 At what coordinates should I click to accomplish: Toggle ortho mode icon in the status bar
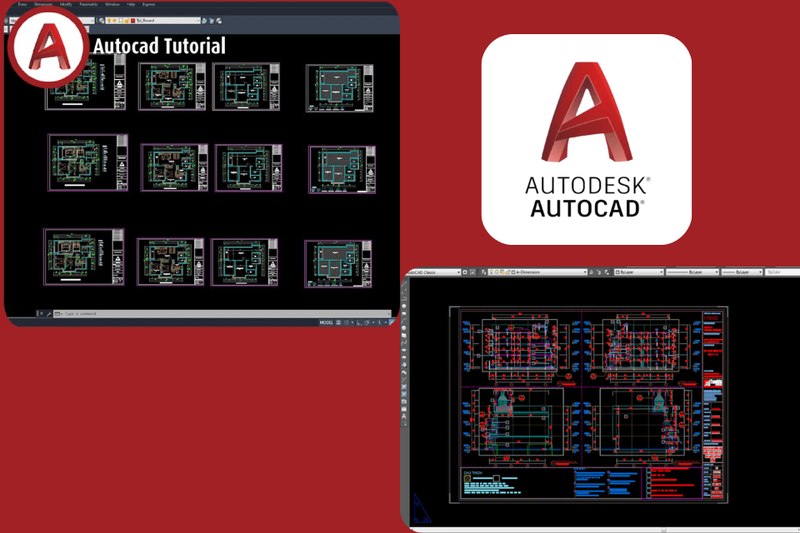[x=359, y=322]
